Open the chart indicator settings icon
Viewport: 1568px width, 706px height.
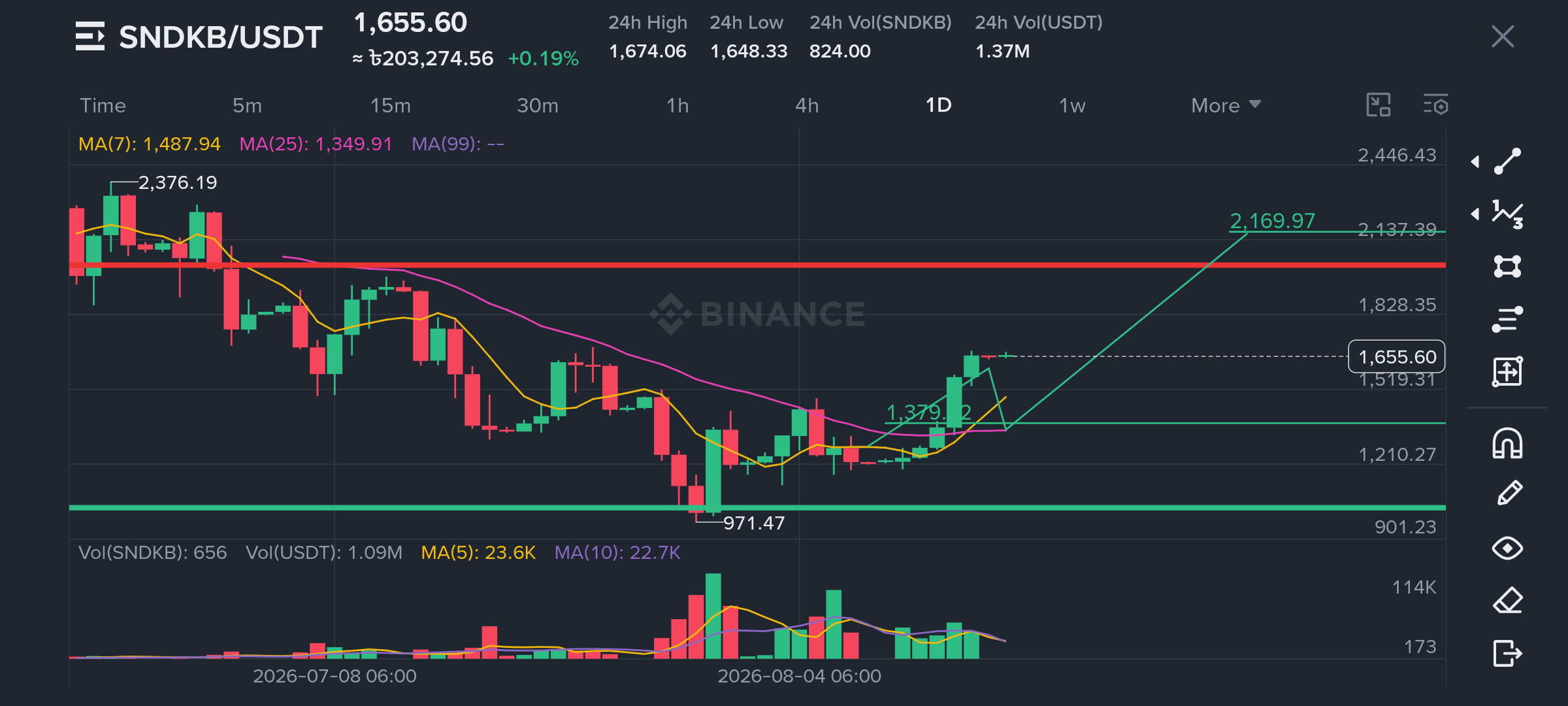[x=1436, y=105]
